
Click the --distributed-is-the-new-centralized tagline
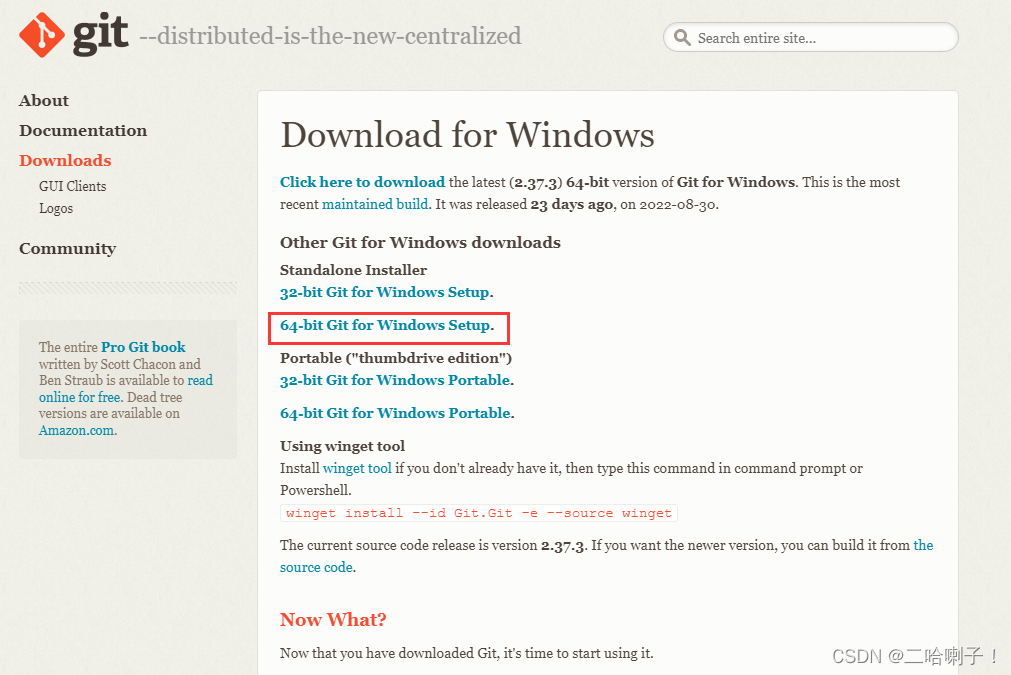coord(330,36)
